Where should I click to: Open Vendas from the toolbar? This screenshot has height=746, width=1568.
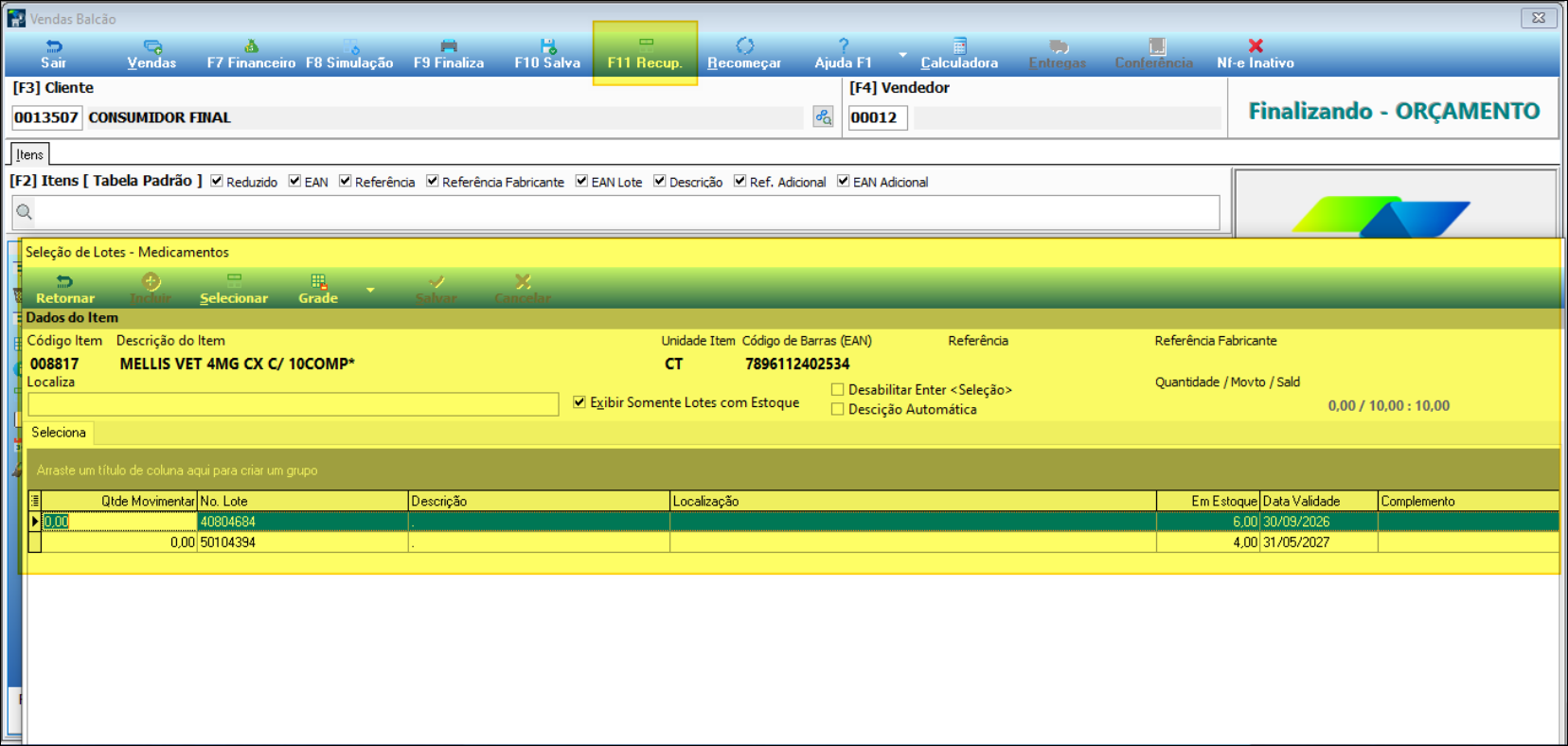click(151, 46)
